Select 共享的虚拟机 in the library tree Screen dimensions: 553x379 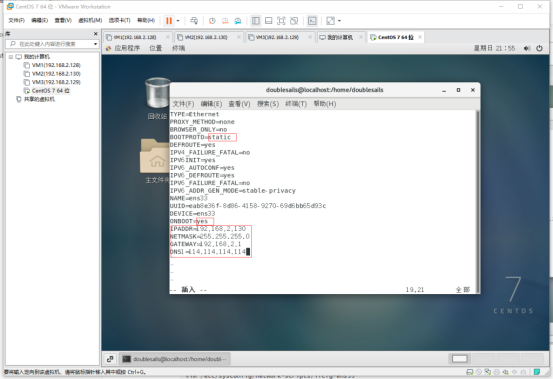pos(36,99)
